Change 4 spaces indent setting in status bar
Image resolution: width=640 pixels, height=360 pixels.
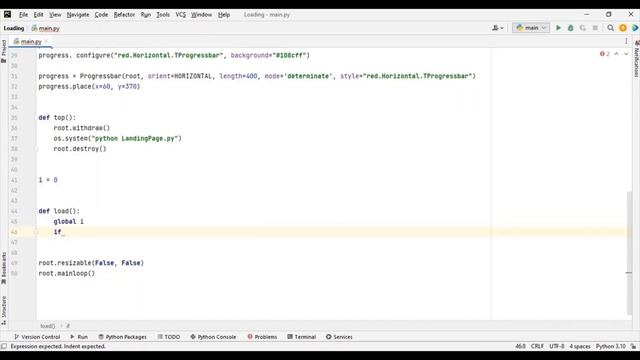580,346
